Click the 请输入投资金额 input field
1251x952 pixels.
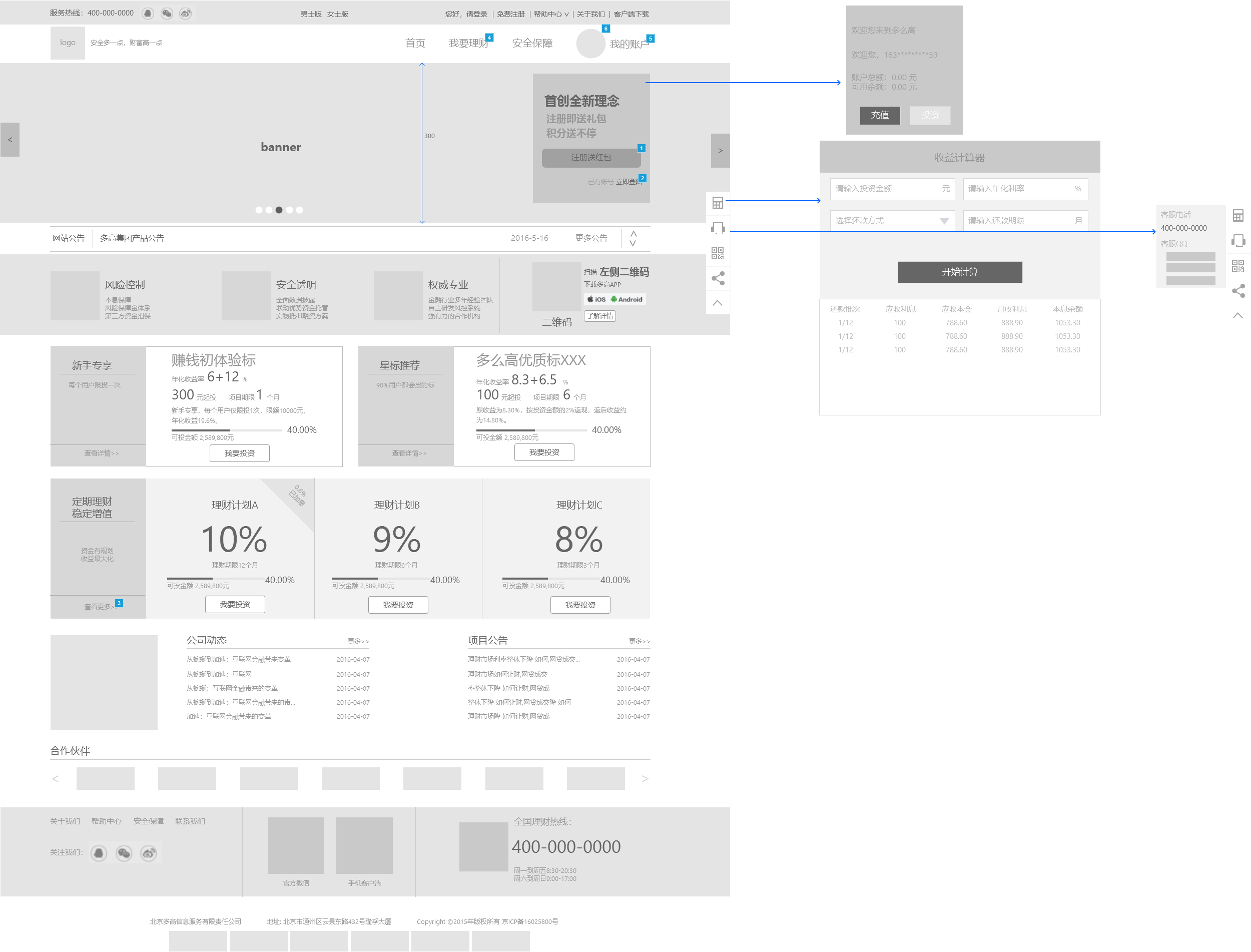[x=892, y=189]
